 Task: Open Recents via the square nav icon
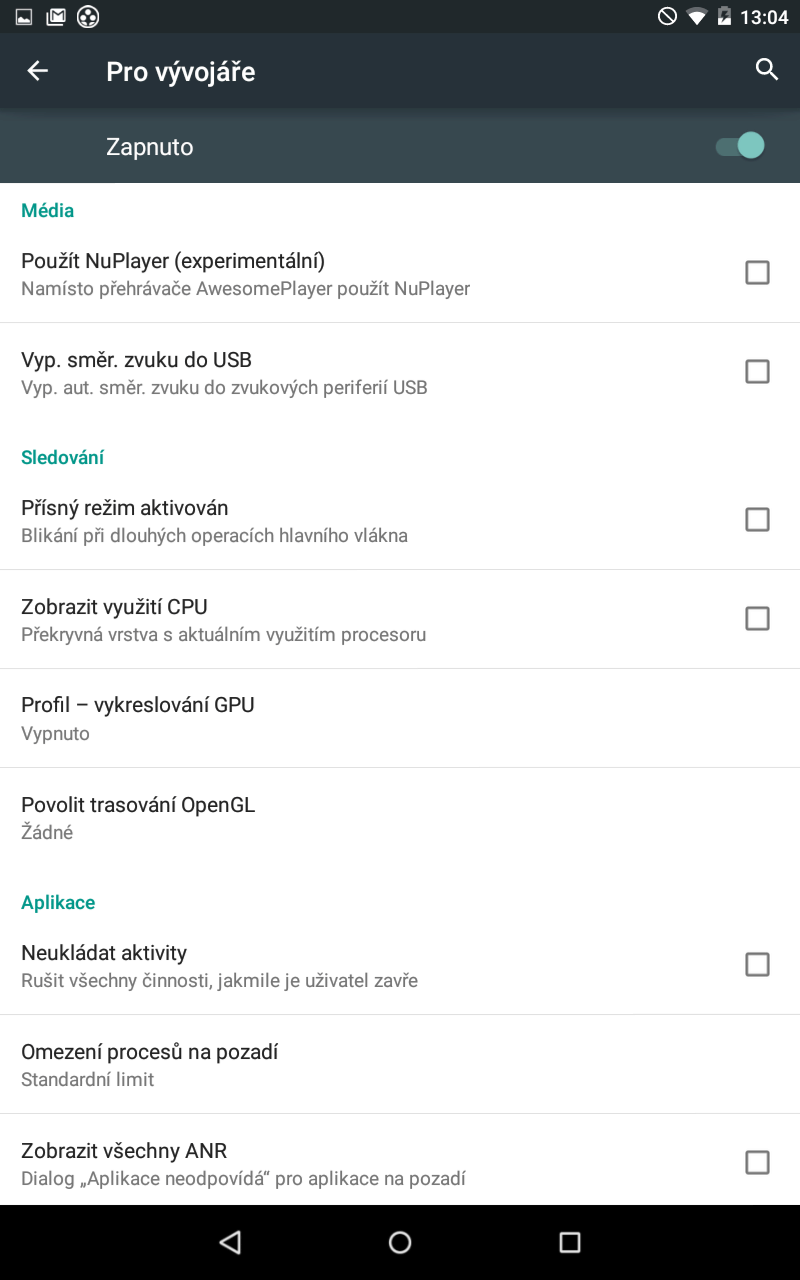click(x=570, y=1242)
